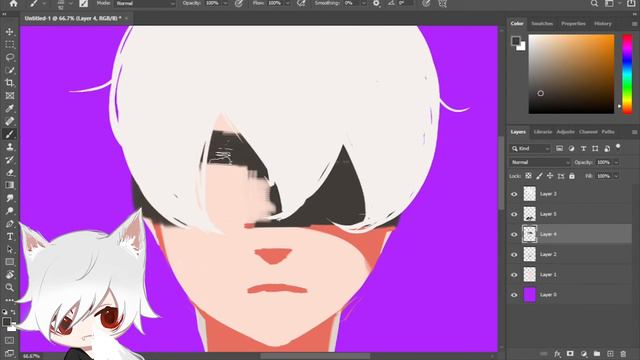Expand the Smoothing slider arrow
Screen dimensions: 640x360
click(363, 3)
